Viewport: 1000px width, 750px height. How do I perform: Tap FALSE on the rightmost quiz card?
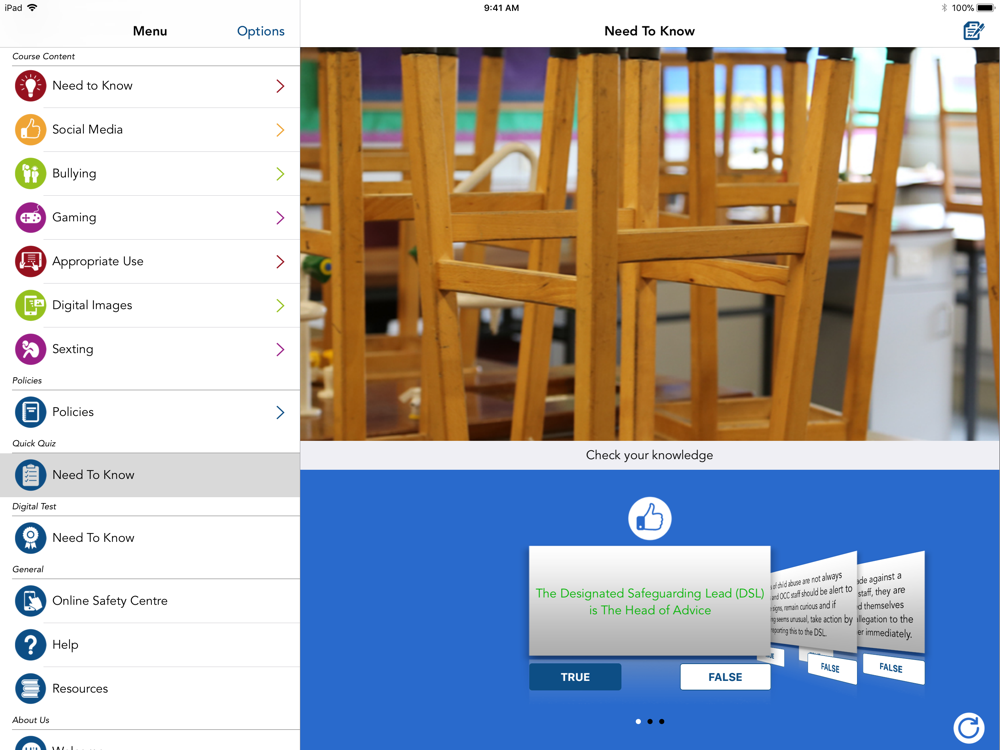(x=891, y=668)
